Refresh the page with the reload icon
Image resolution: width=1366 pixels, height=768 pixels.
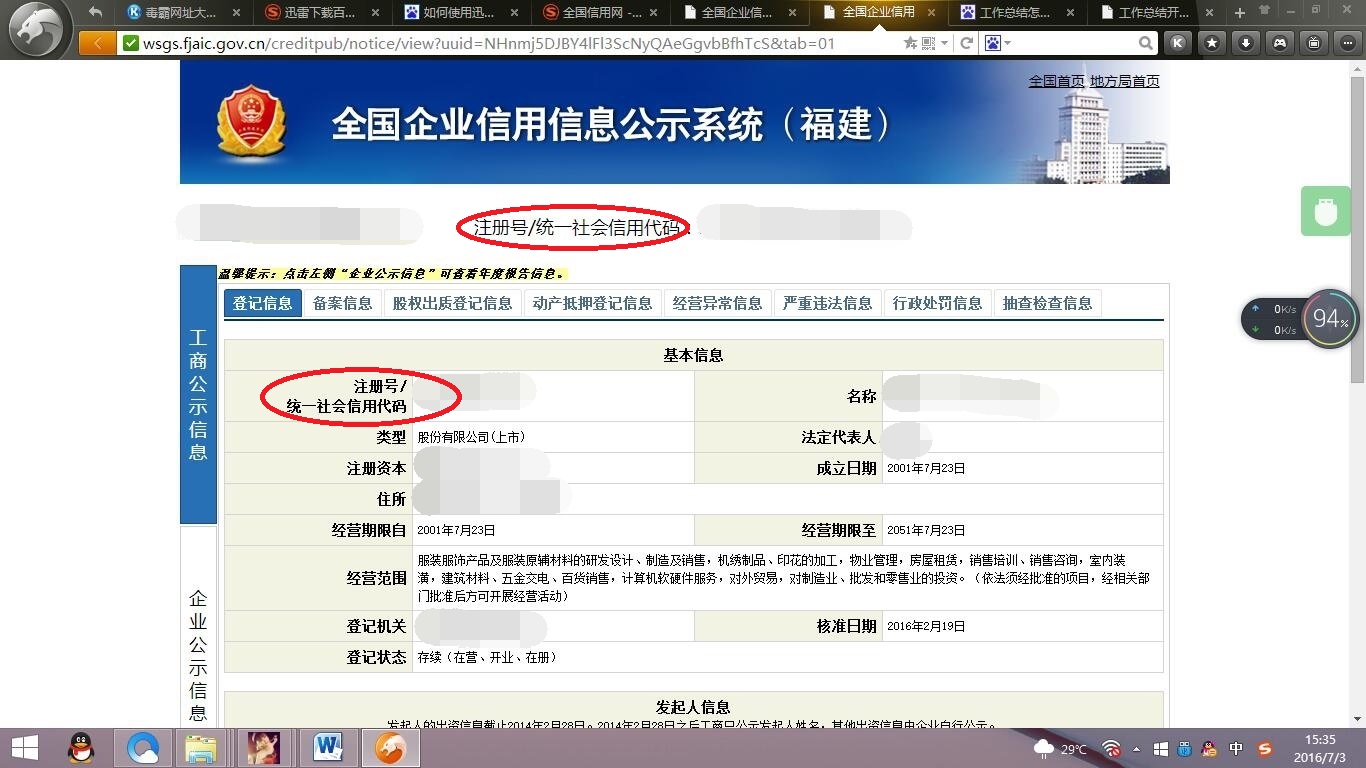(966, 43)
